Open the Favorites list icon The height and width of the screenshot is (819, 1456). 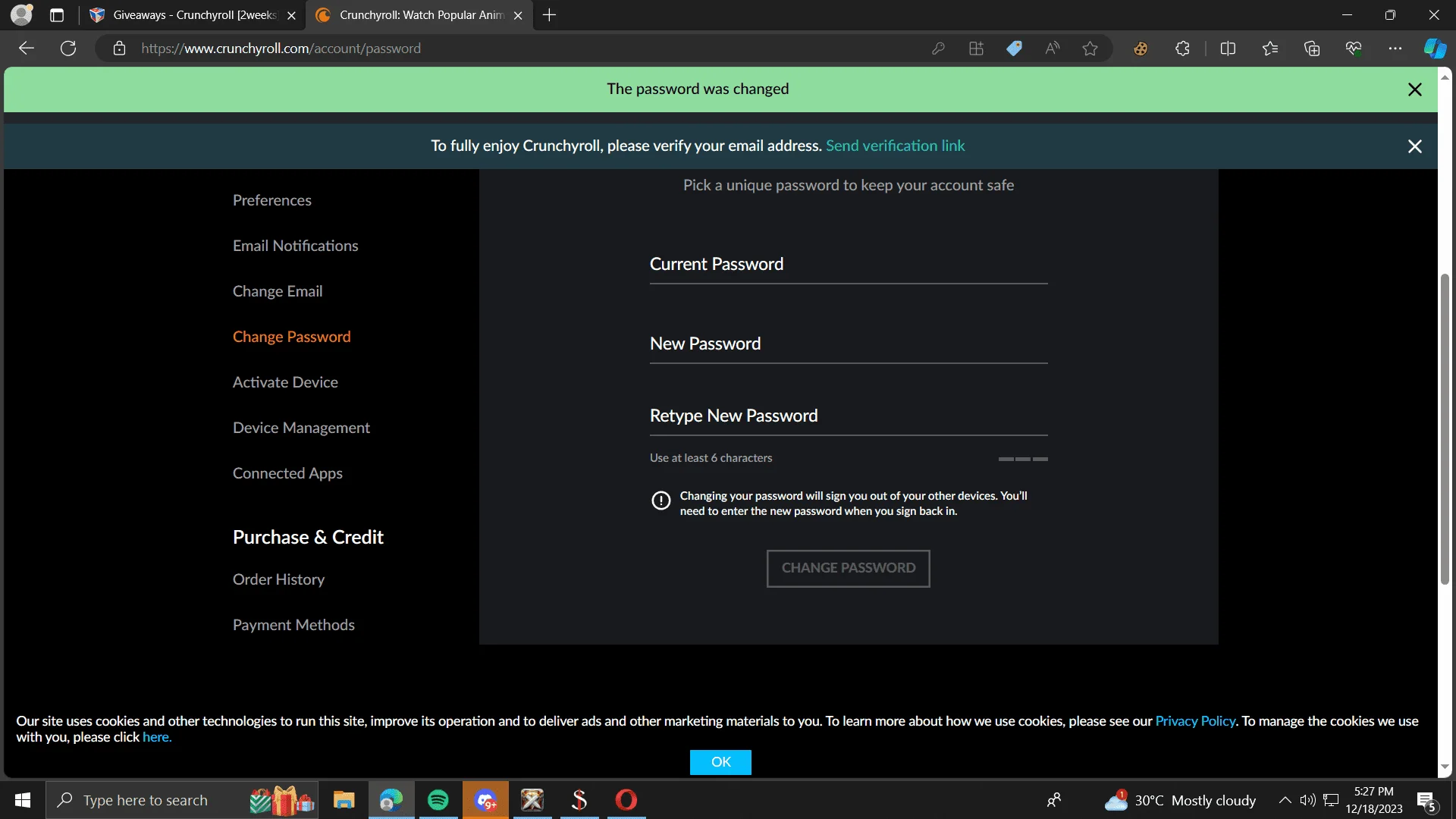[x=1270, y=49]
